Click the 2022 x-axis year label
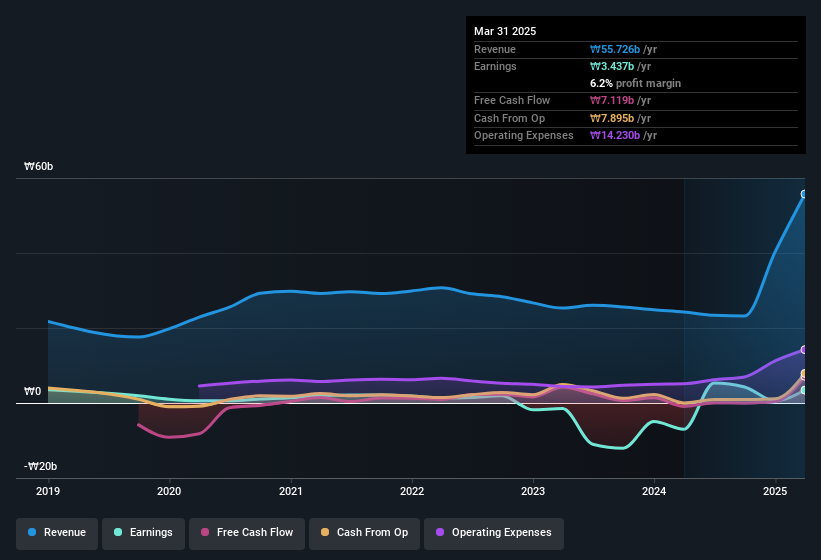 [x=412, y=491]
